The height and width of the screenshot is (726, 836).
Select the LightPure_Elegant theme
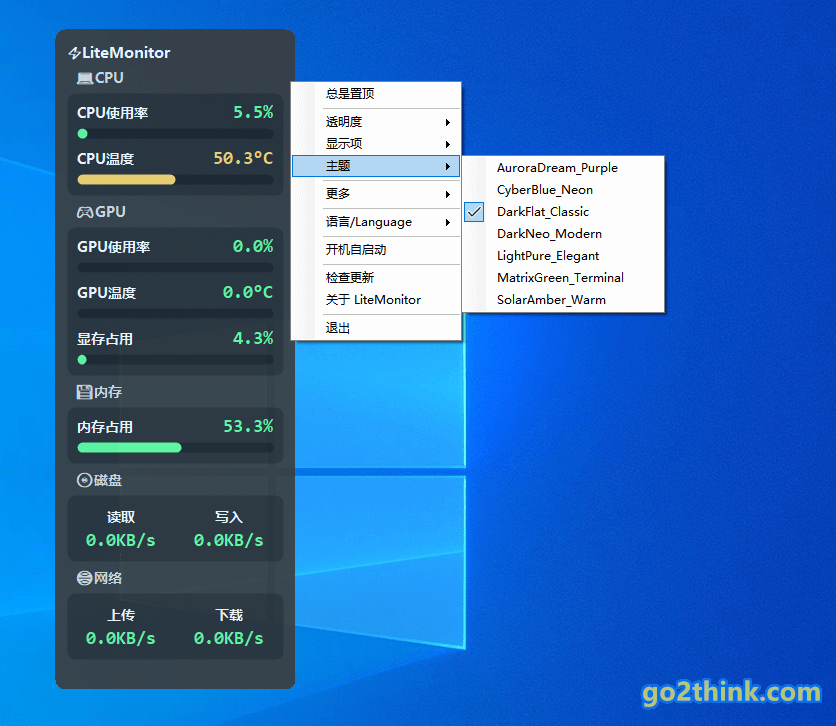563,256
